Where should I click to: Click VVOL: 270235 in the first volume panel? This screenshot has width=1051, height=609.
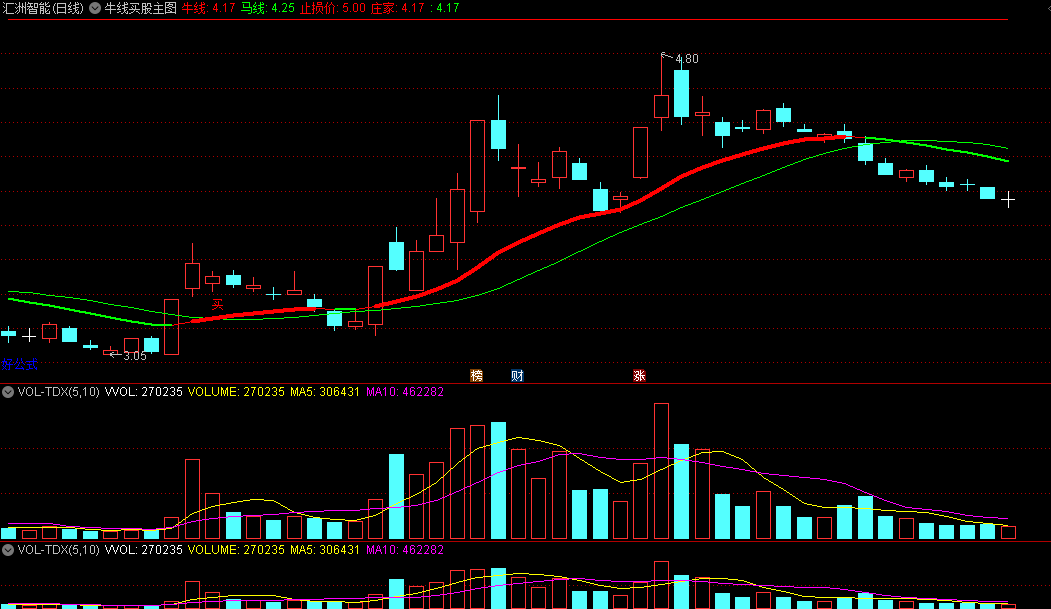[x=143, y=392]
